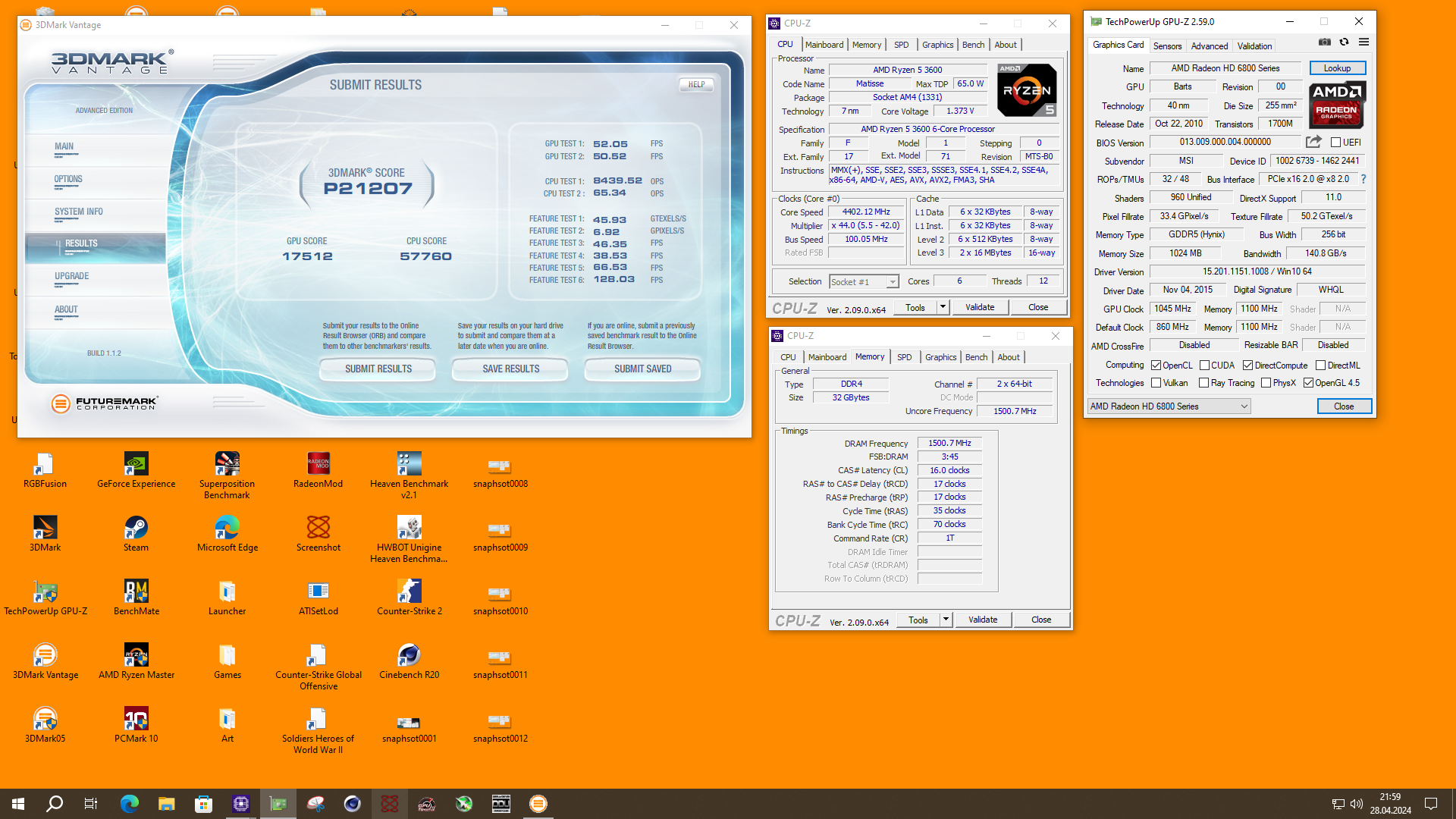Open GeForce Experience desktop icon
The width and height of the screenshot is (1456, 819).
pos(136,471)
